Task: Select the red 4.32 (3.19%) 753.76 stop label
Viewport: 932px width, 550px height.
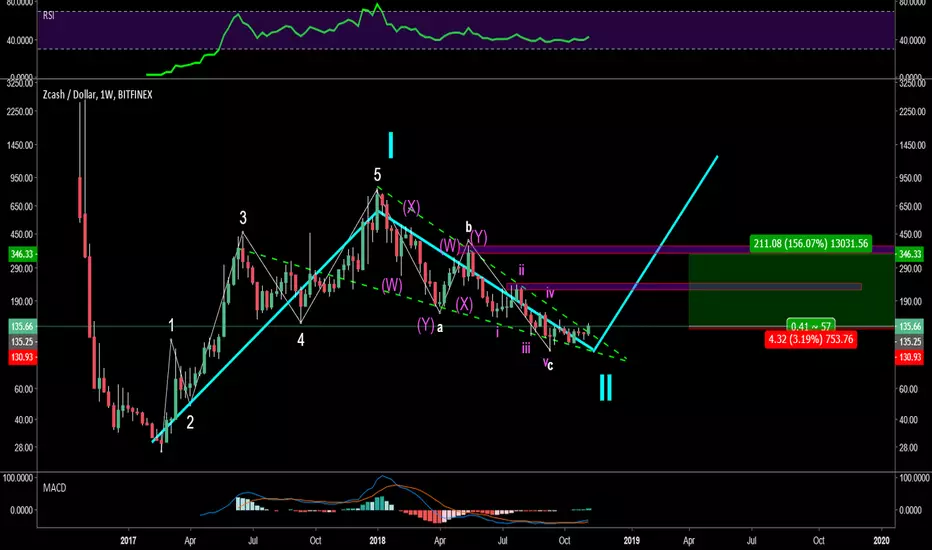Action: [811, 340]
